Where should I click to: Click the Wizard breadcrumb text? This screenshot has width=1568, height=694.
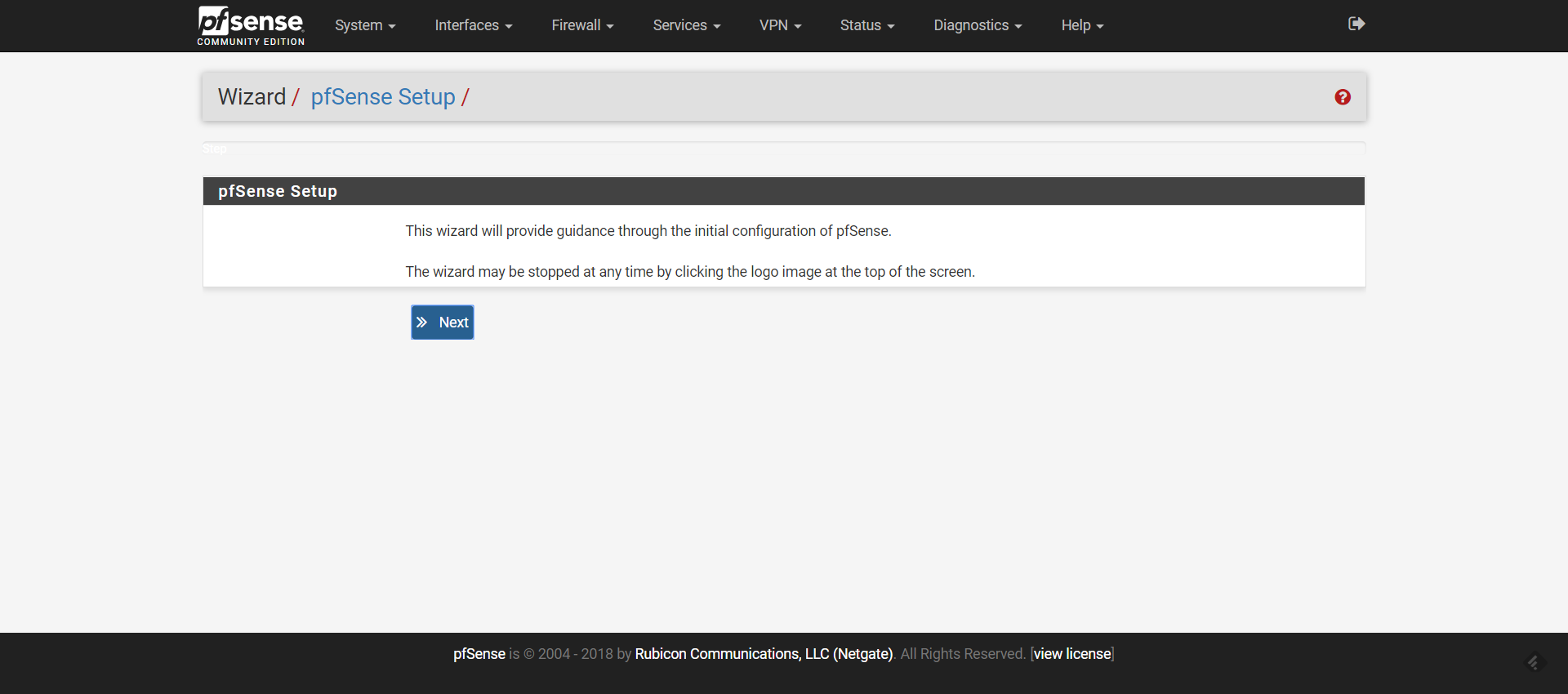click(252, 97)
